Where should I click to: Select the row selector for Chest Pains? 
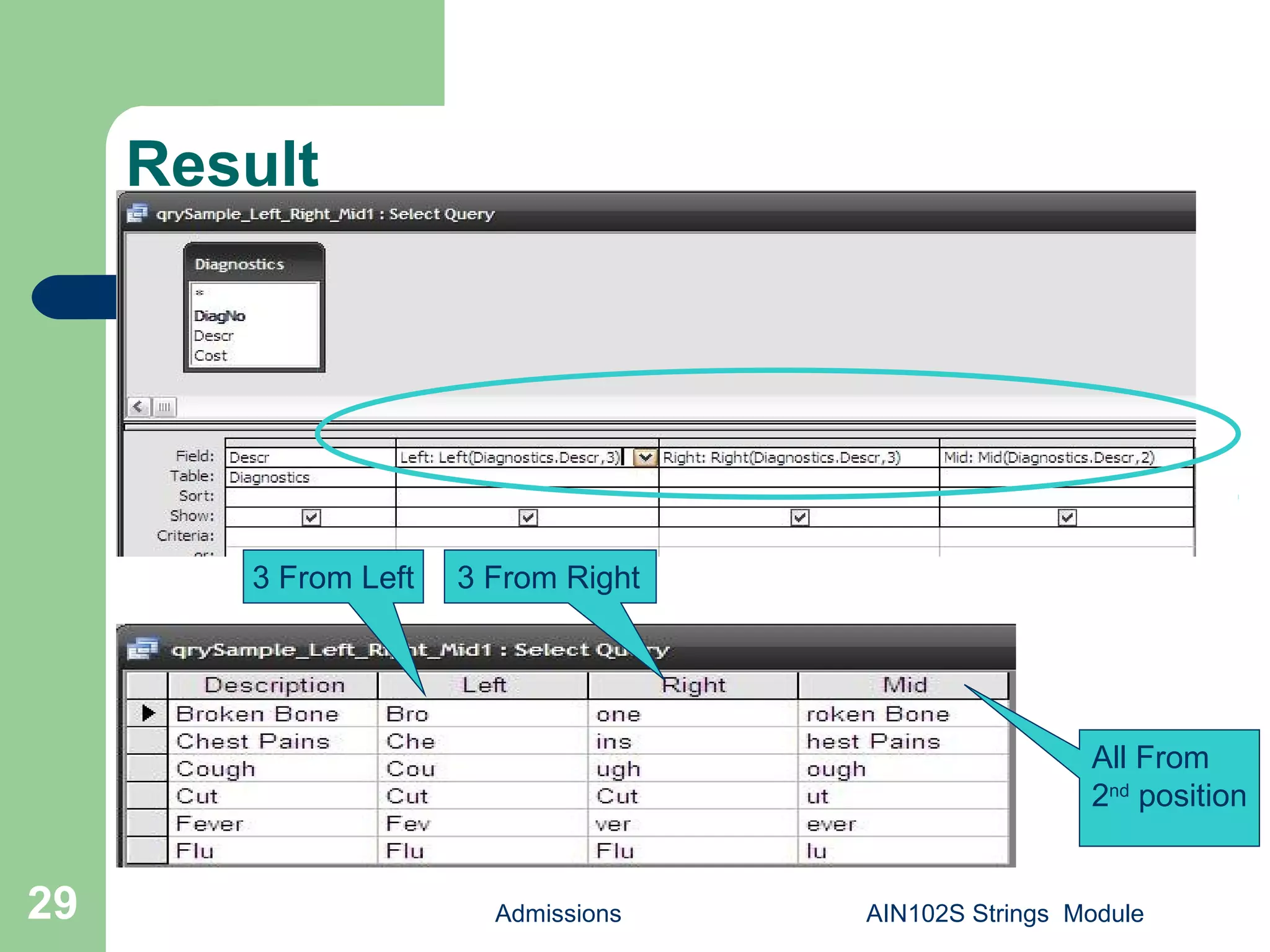(148, 741)
